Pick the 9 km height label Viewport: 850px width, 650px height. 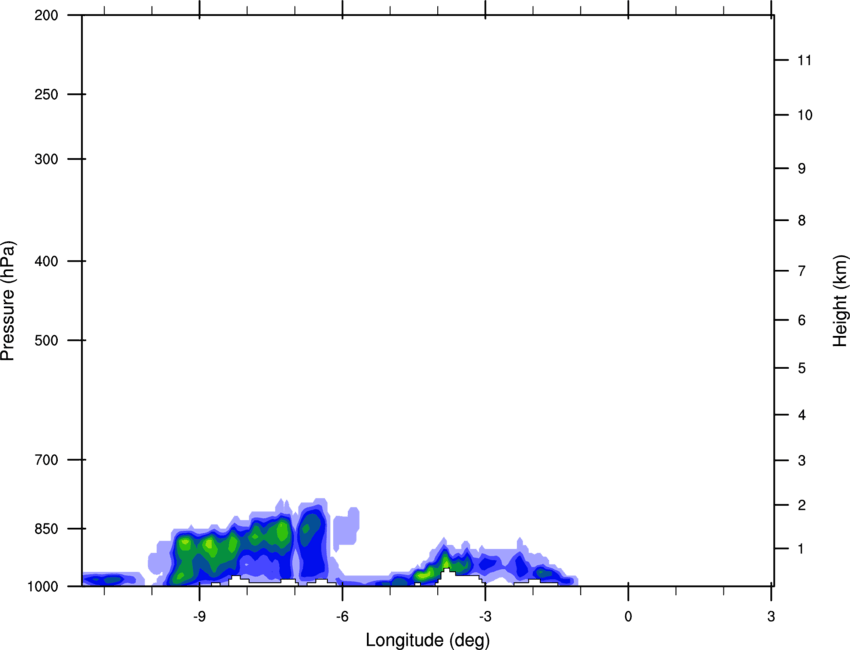pos(802,169)
